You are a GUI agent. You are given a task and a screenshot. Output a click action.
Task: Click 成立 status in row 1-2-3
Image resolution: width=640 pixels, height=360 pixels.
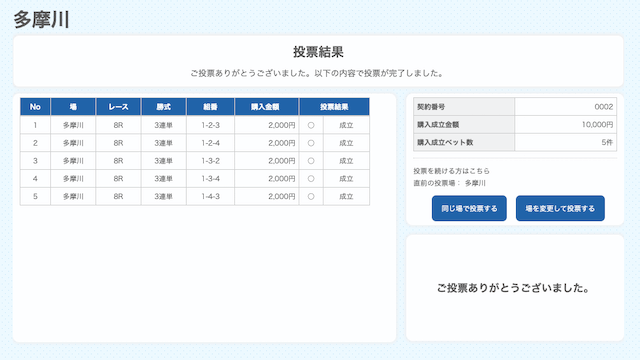tap(346, 125)
